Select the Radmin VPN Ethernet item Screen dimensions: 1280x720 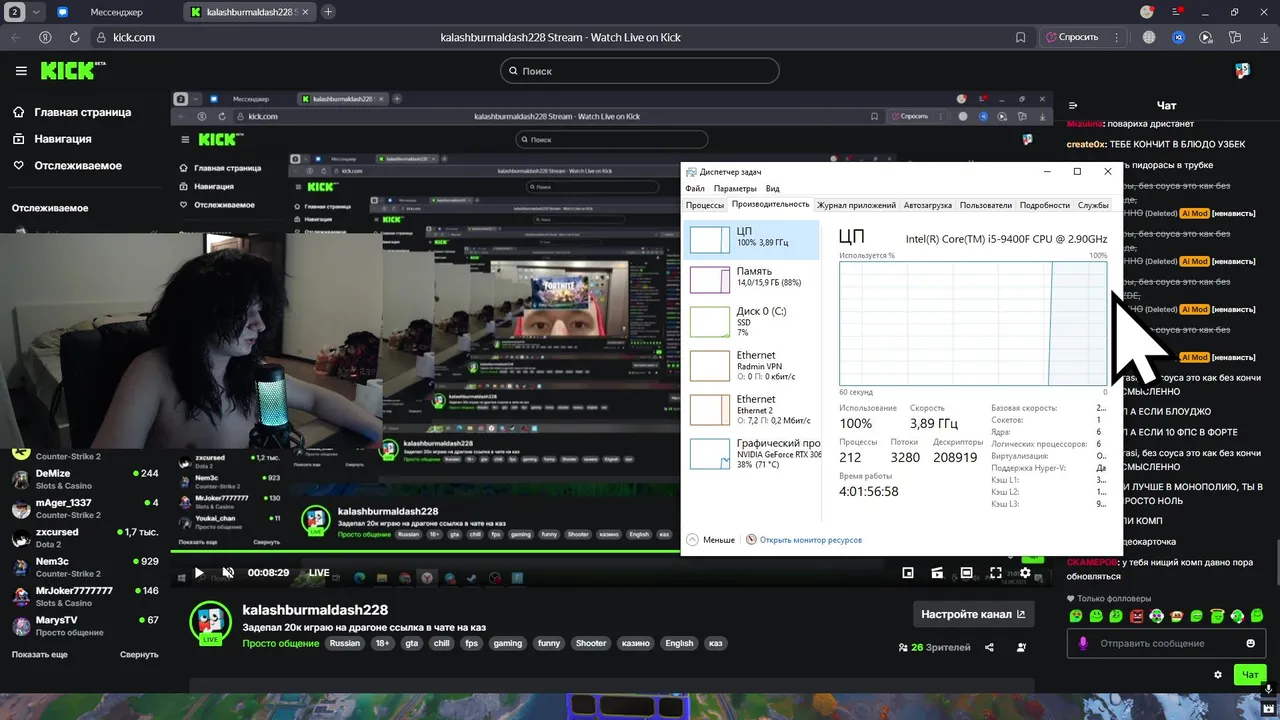(x=753, y=365)
